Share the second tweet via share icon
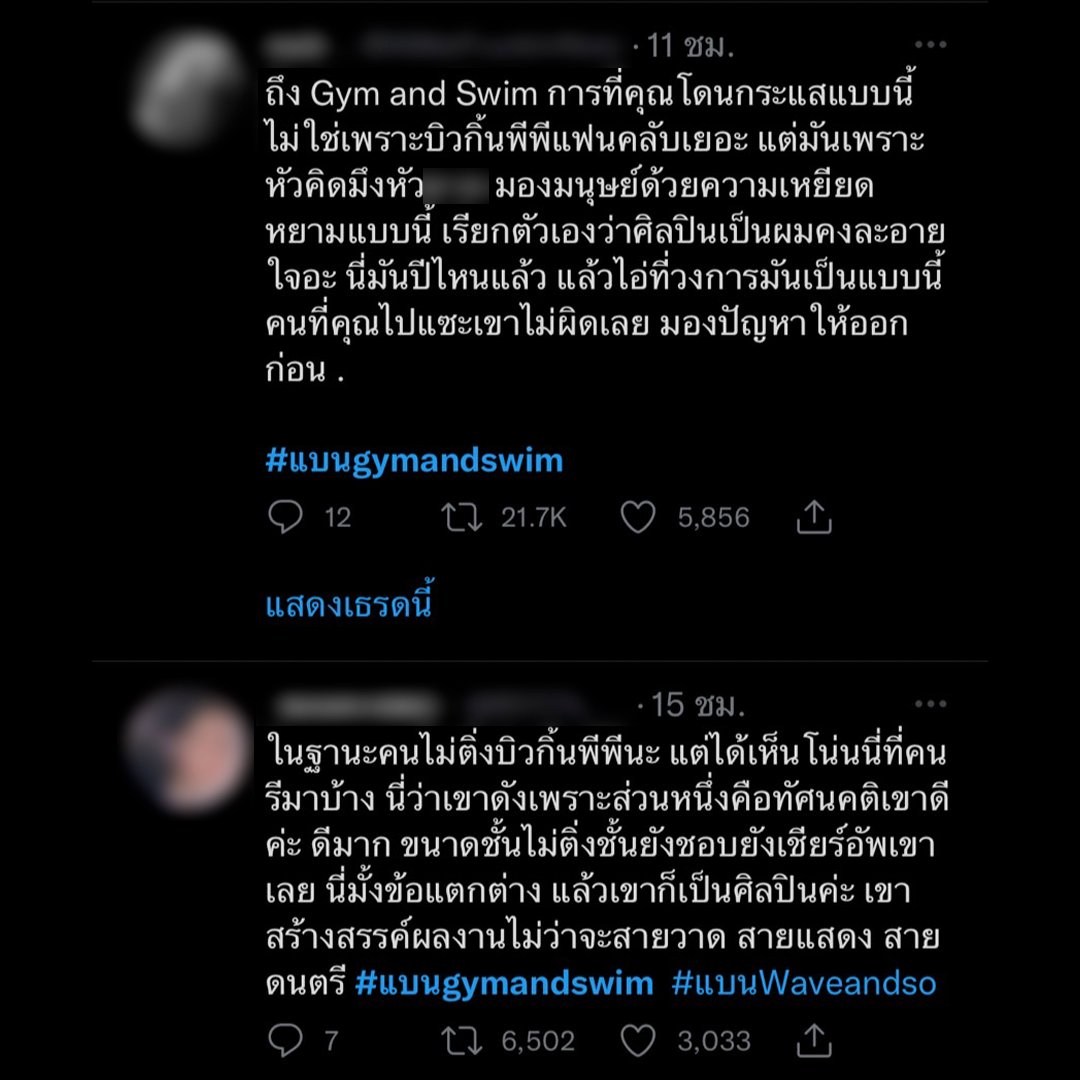The image size is (1080, 1080). (814, 1040)
